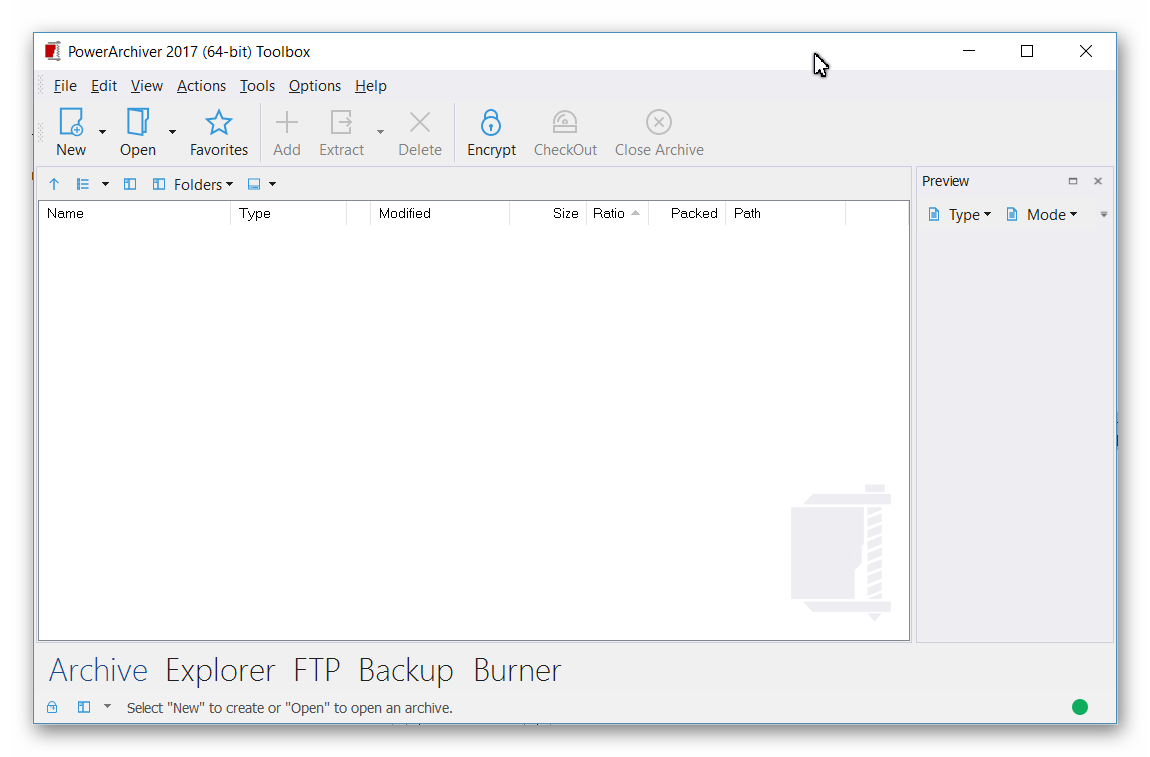Click the list view style icon
Image resolution: width=1150 pixels, height=757 pixels.
tap(83, 184)
